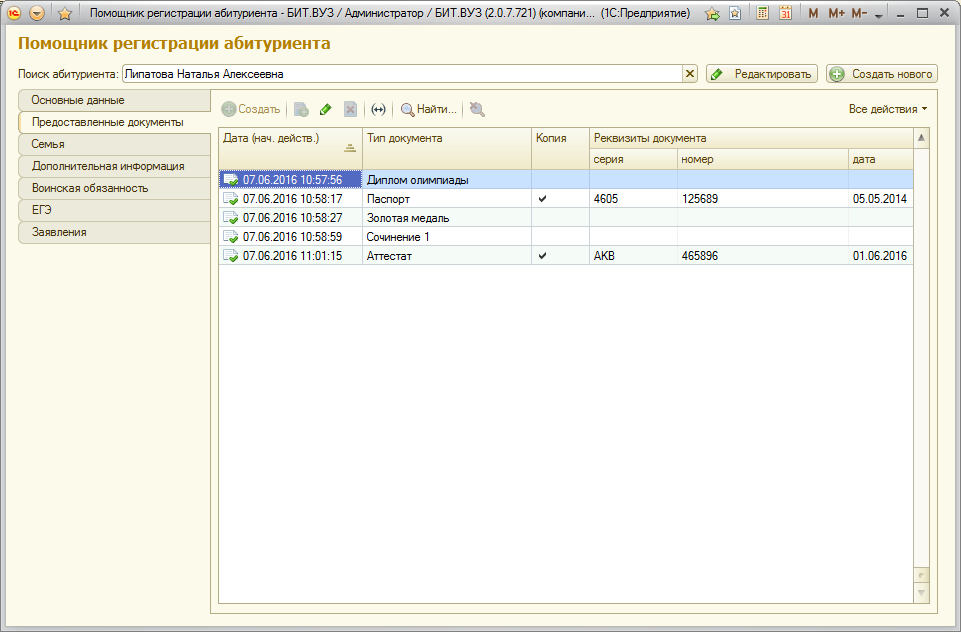Click the applicant search input field

402,74
